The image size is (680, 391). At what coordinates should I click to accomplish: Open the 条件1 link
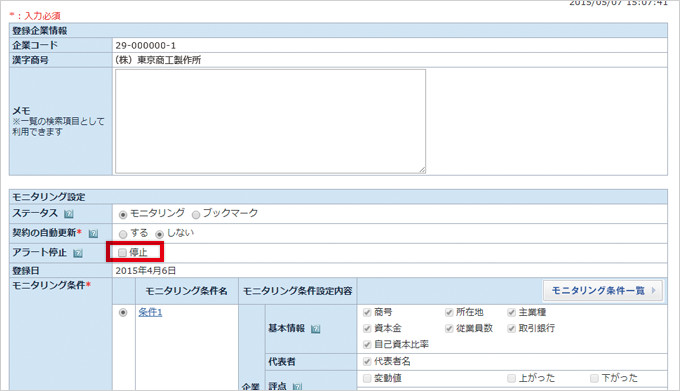(150, 313)
